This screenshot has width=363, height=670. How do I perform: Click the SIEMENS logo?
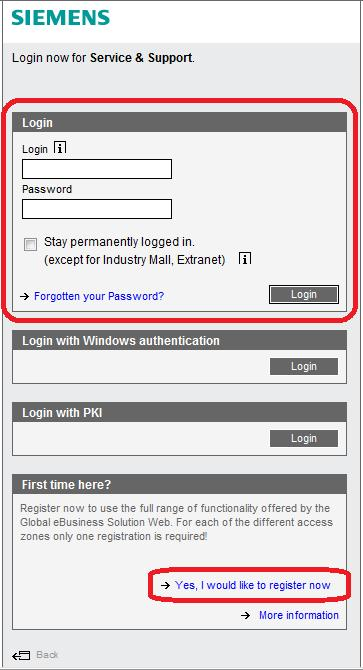(61, 18)
